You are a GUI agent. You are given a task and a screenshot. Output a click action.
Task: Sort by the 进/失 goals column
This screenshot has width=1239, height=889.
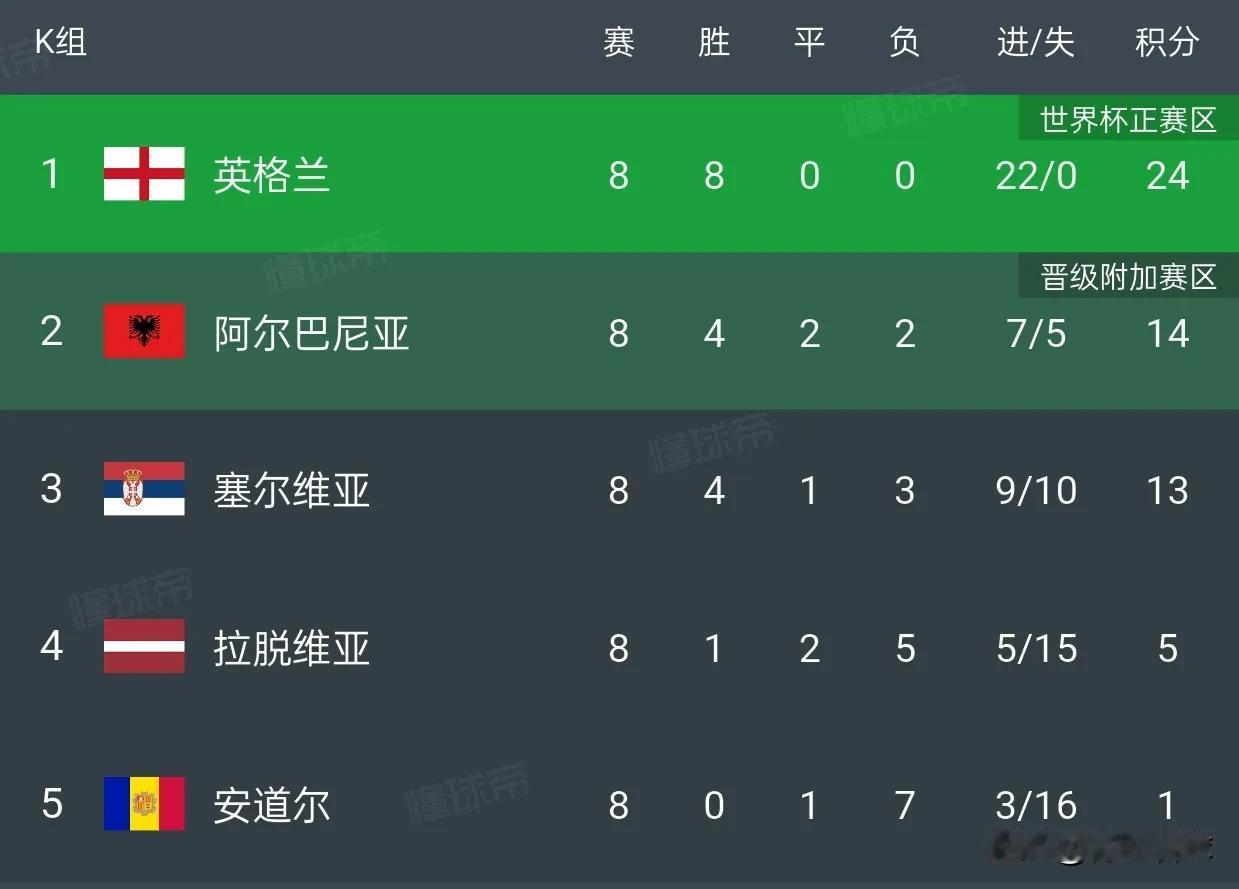[x=1037, y=42]
